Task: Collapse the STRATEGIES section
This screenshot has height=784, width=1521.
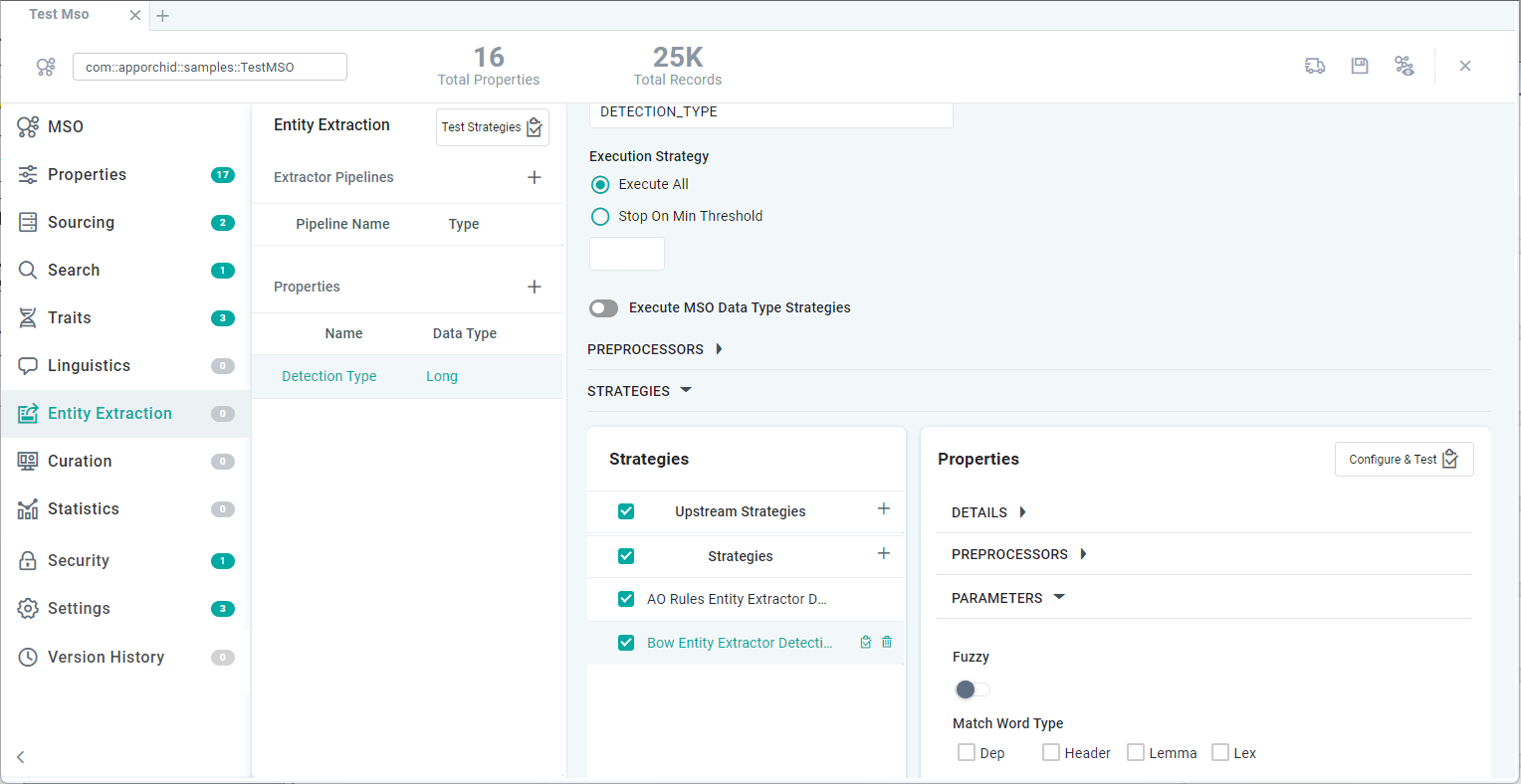Action: 639,391
